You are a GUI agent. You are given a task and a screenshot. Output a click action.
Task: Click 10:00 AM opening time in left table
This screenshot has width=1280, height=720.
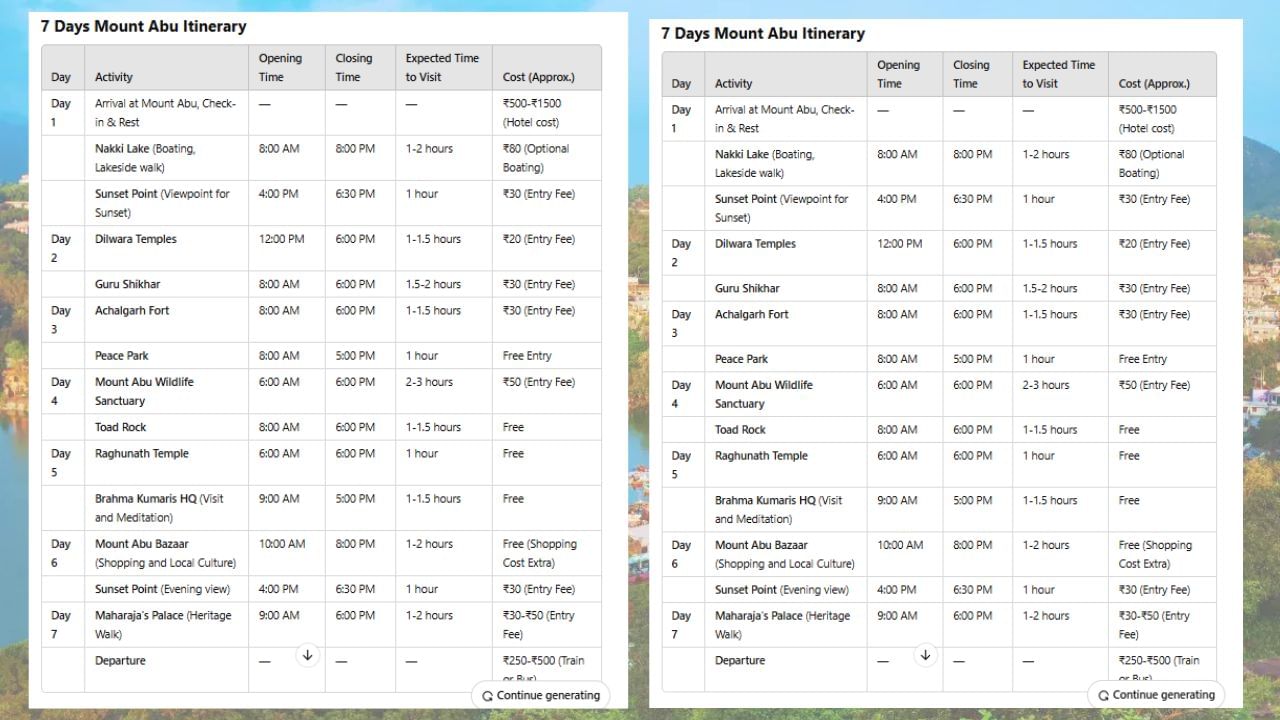282,544
